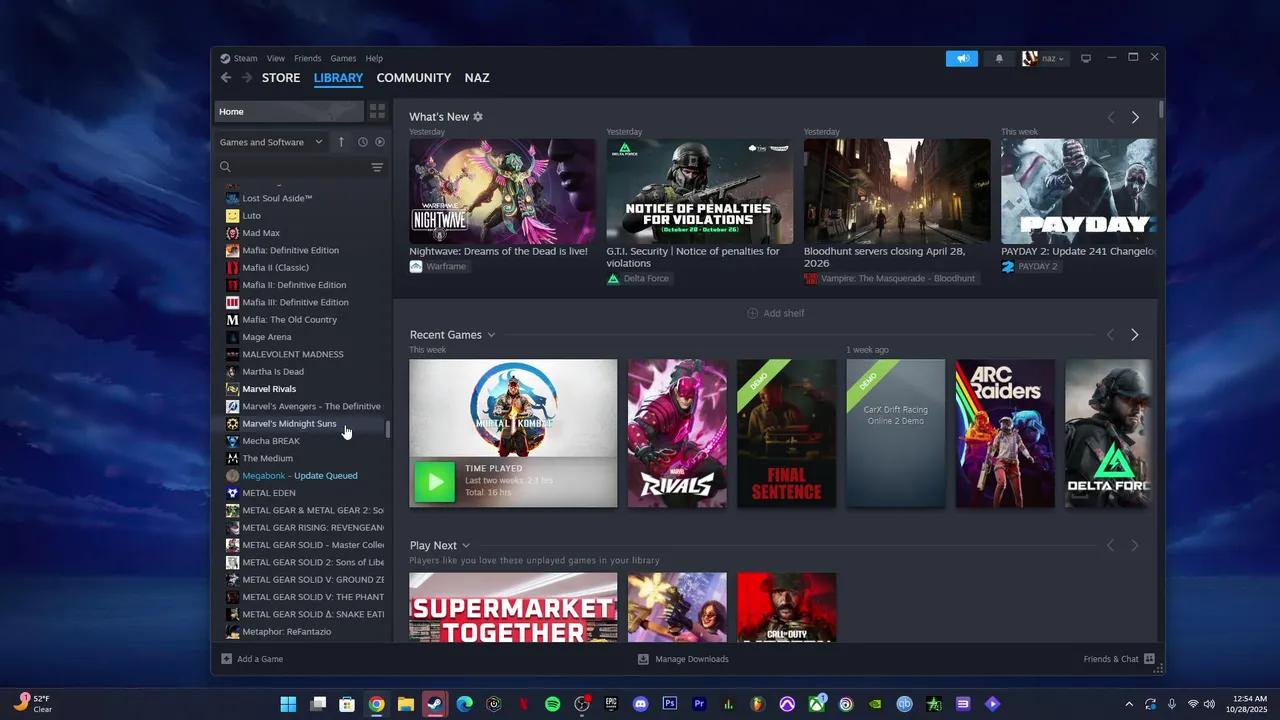Click the library search input field
Screen dimensions: 1280x720
coord(300,167)
